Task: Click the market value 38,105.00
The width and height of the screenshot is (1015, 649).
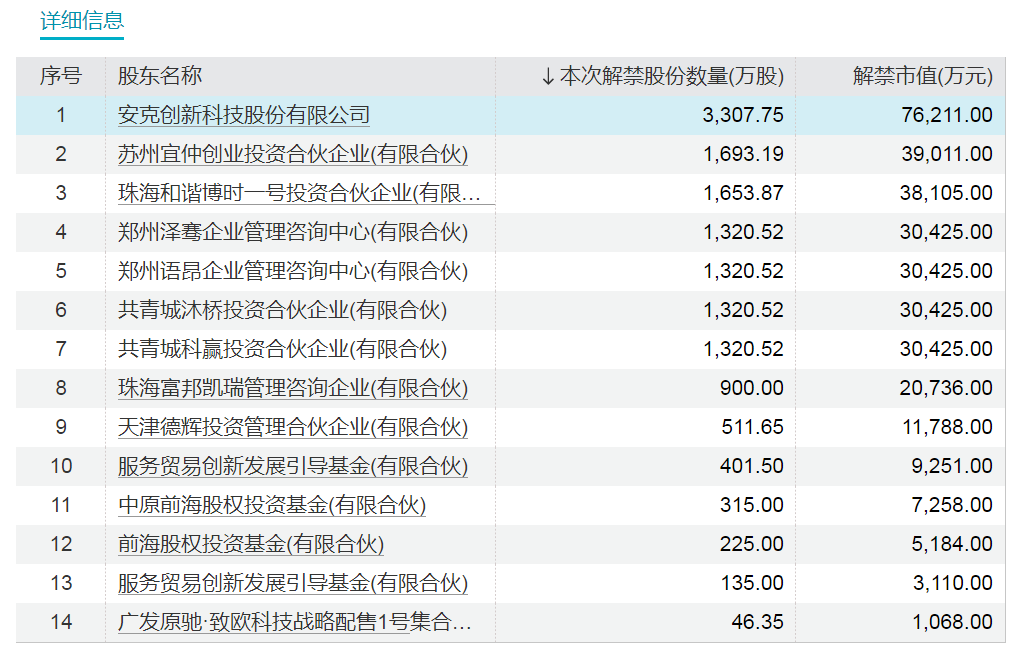Action: coord(946,193)
